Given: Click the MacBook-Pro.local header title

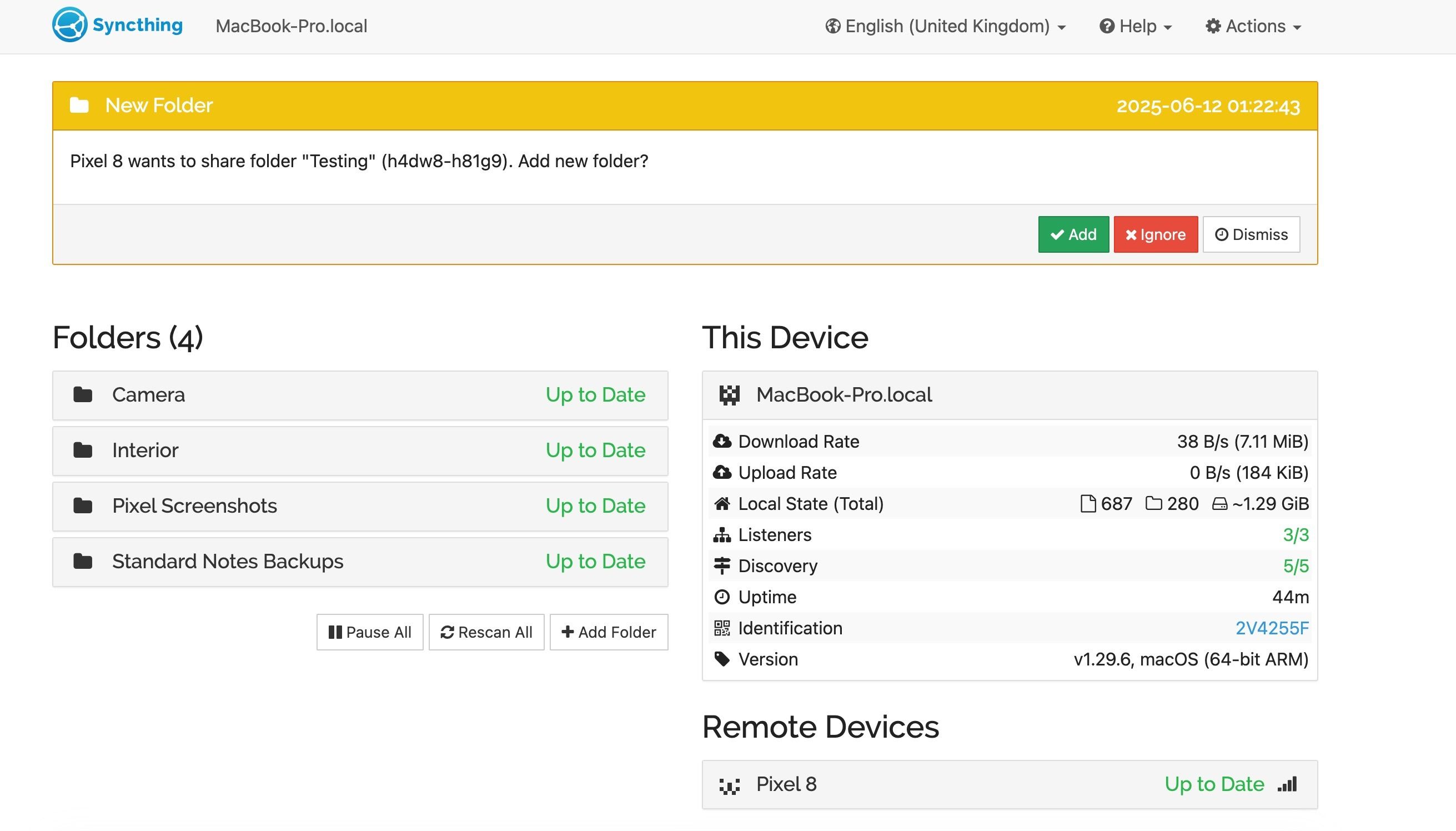Looking at the screenshot, I should point(291,26).
